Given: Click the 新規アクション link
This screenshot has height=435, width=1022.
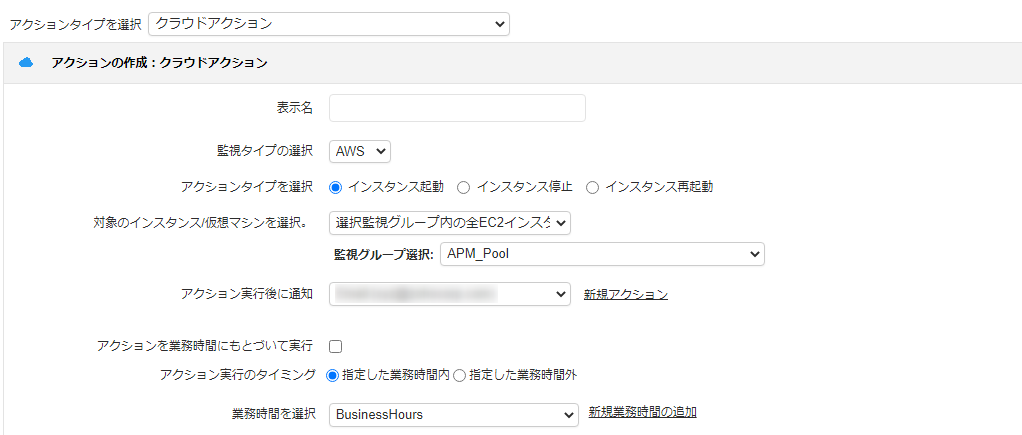Looking at the screenshot, I should tap(626, 294).
